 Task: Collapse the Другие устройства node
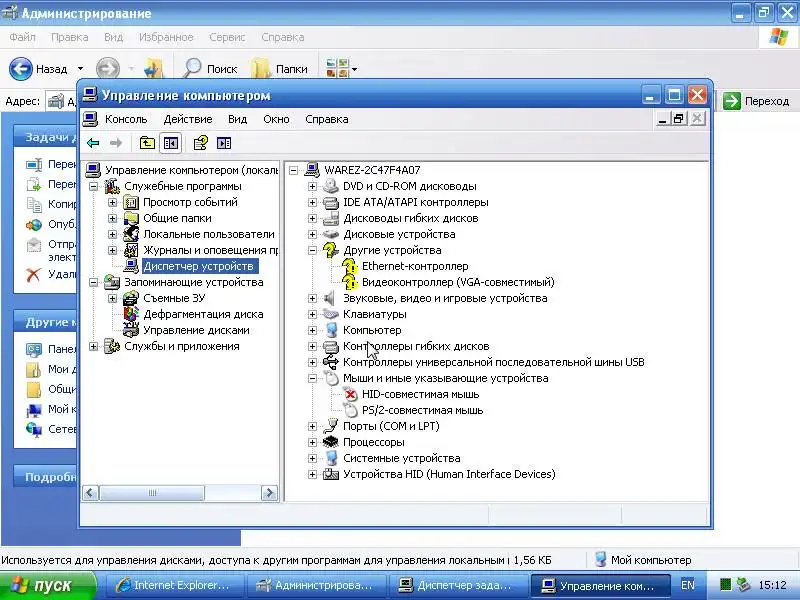tap(312, 250)
